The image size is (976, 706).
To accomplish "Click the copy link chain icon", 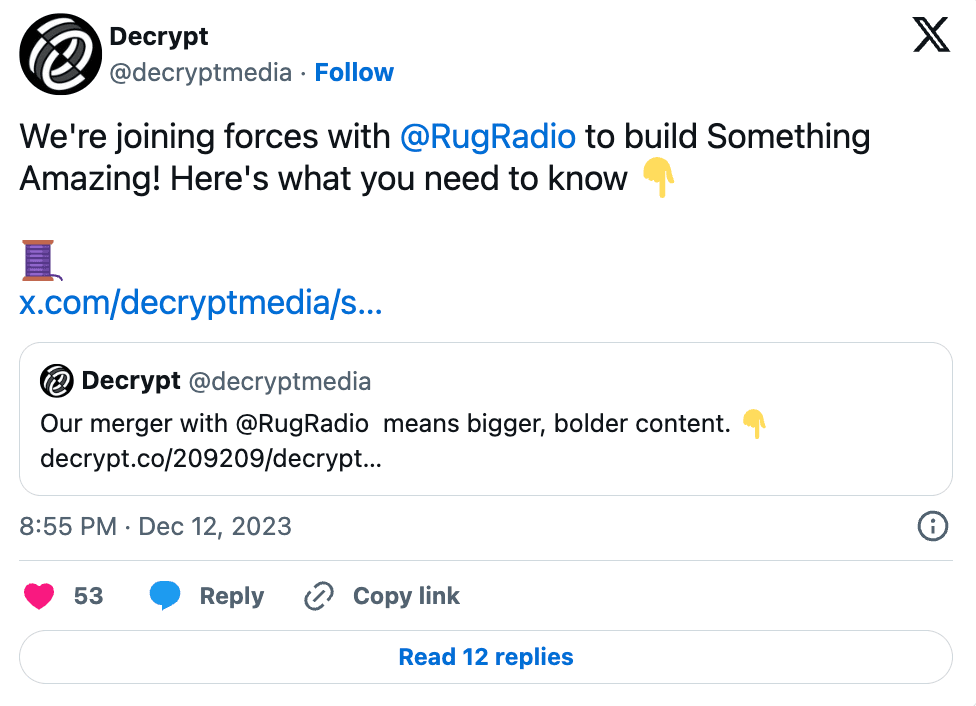I will tap(318, 596).
